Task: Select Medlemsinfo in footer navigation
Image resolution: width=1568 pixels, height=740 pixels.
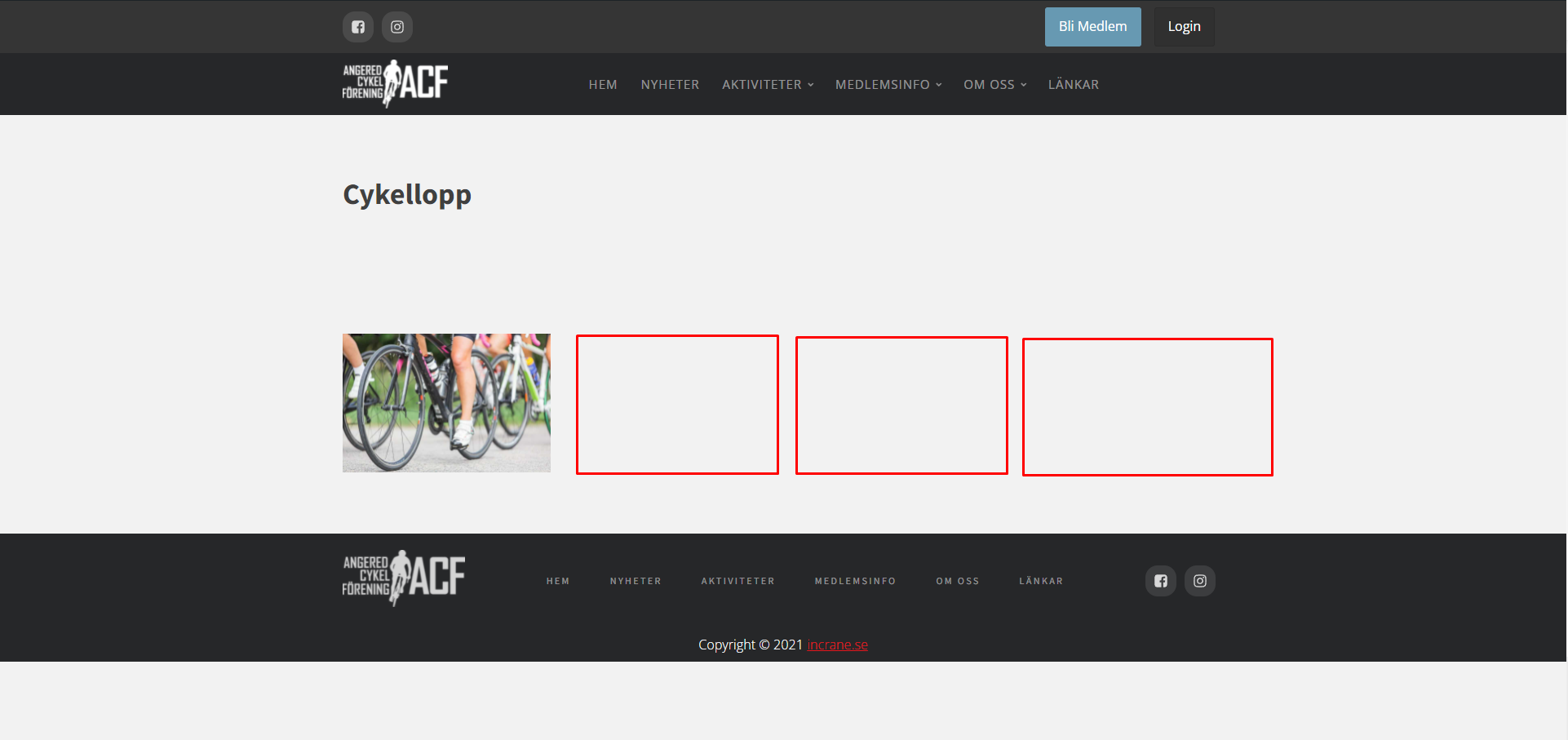Action: (855, 581)
